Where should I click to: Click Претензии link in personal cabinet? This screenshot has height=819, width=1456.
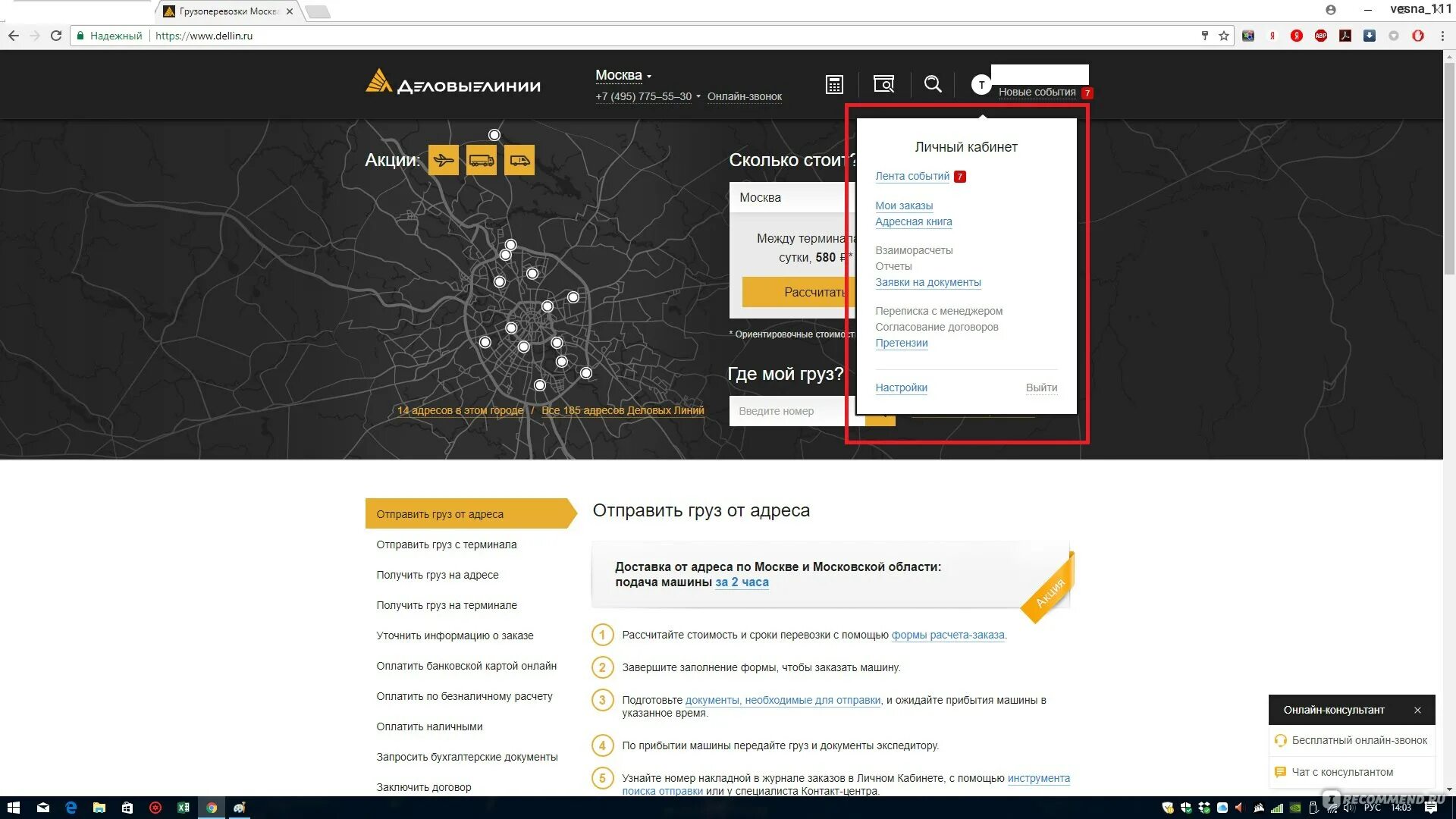tap(901, 343)
